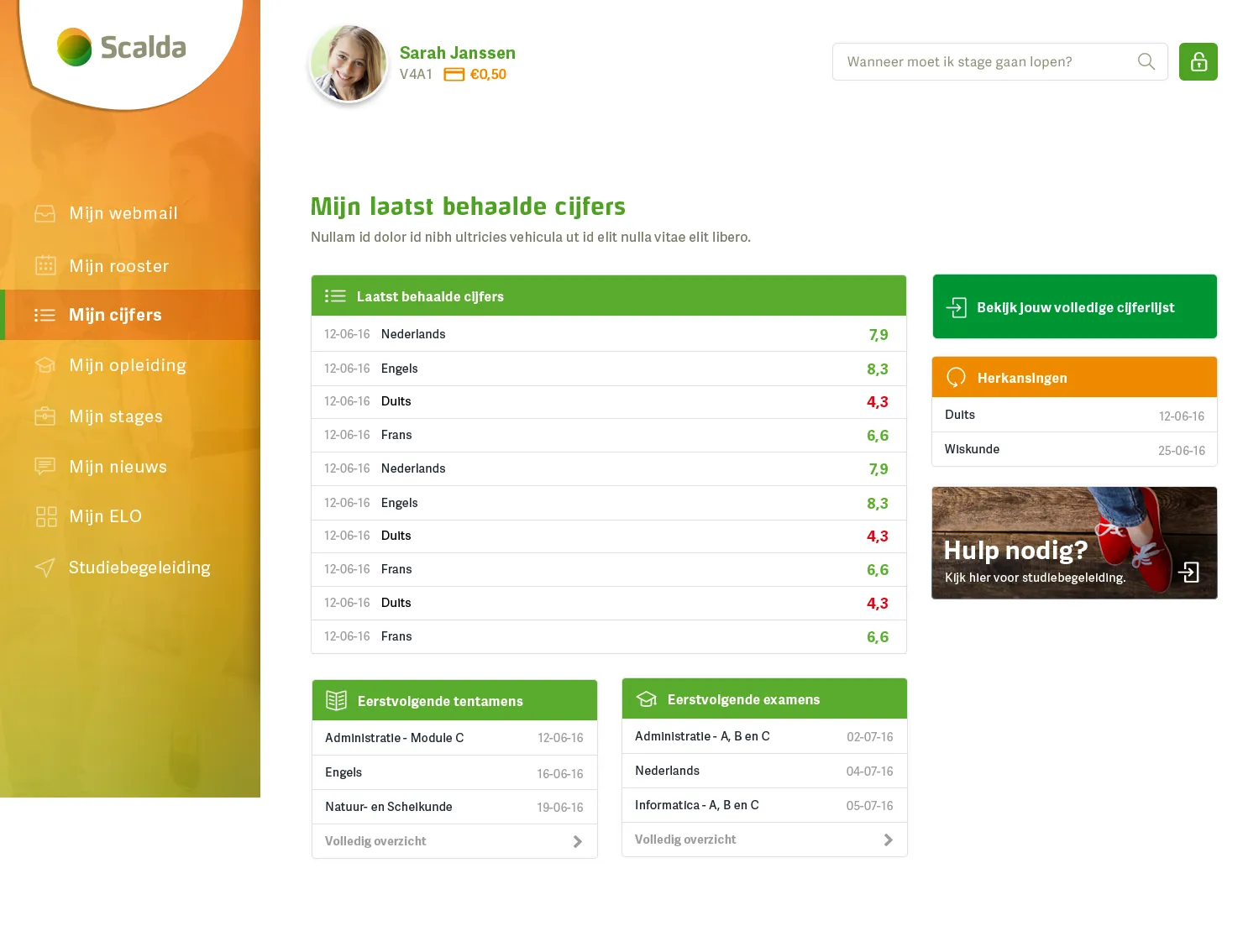The height and width of the screenshot is (952, 1243).
Task: Open Mijn webmail inbox icon
Action: point(45,213)
